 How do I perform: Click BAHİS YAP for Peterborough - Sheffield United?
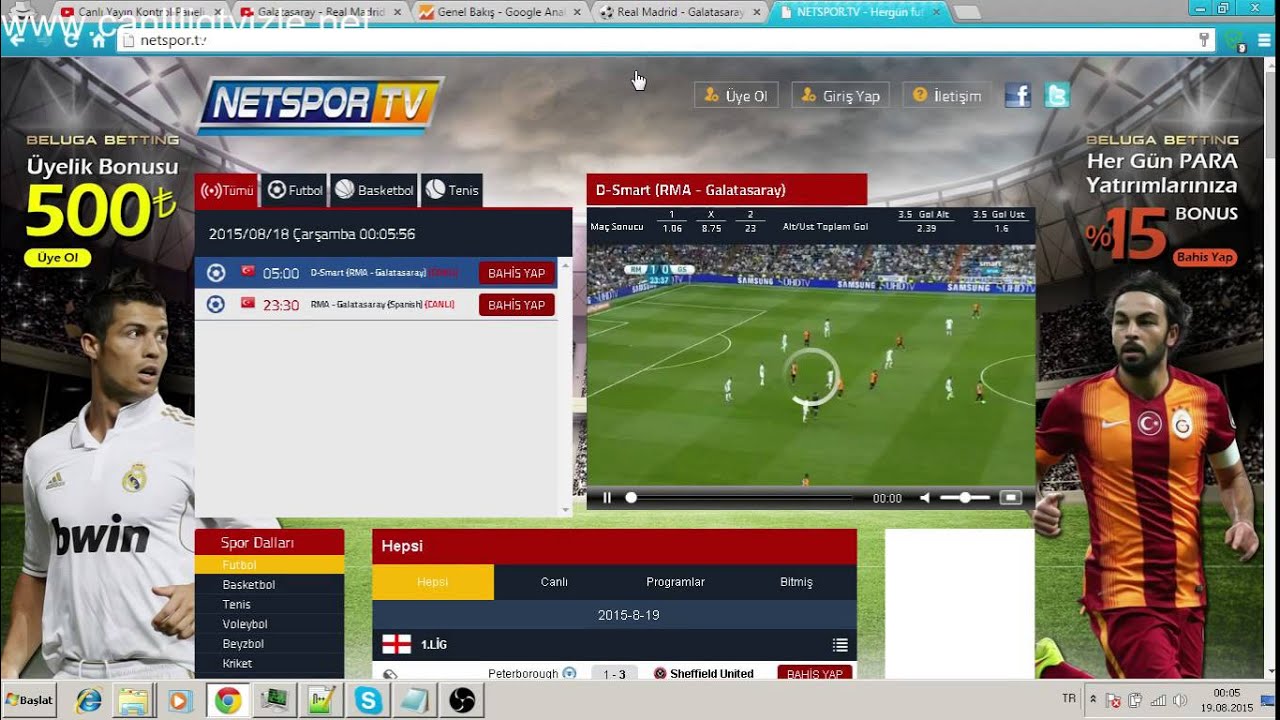815,673
